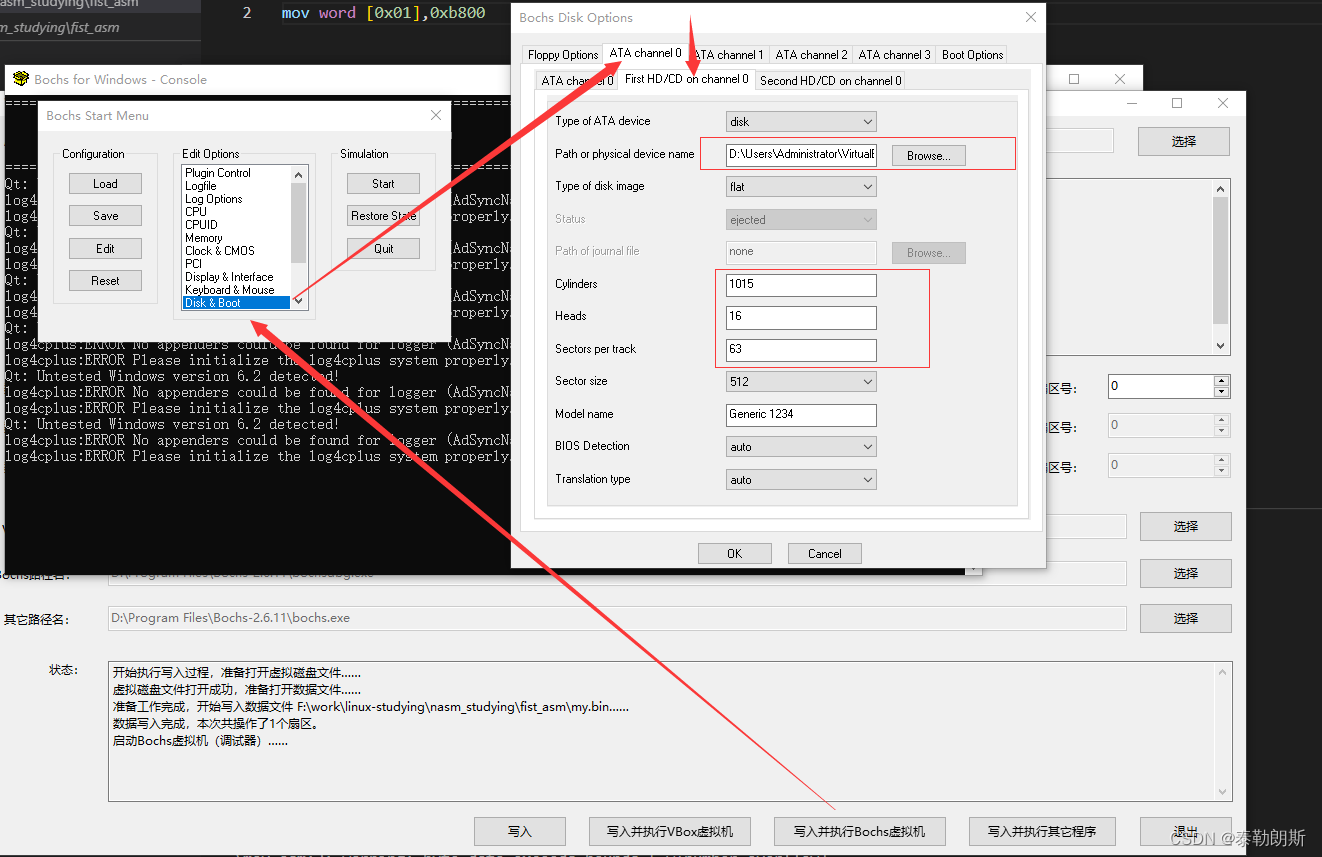The image size is (1322, 857).
Task: Switch to ATA channel 0 tab
Action: [x=645, y=53]
